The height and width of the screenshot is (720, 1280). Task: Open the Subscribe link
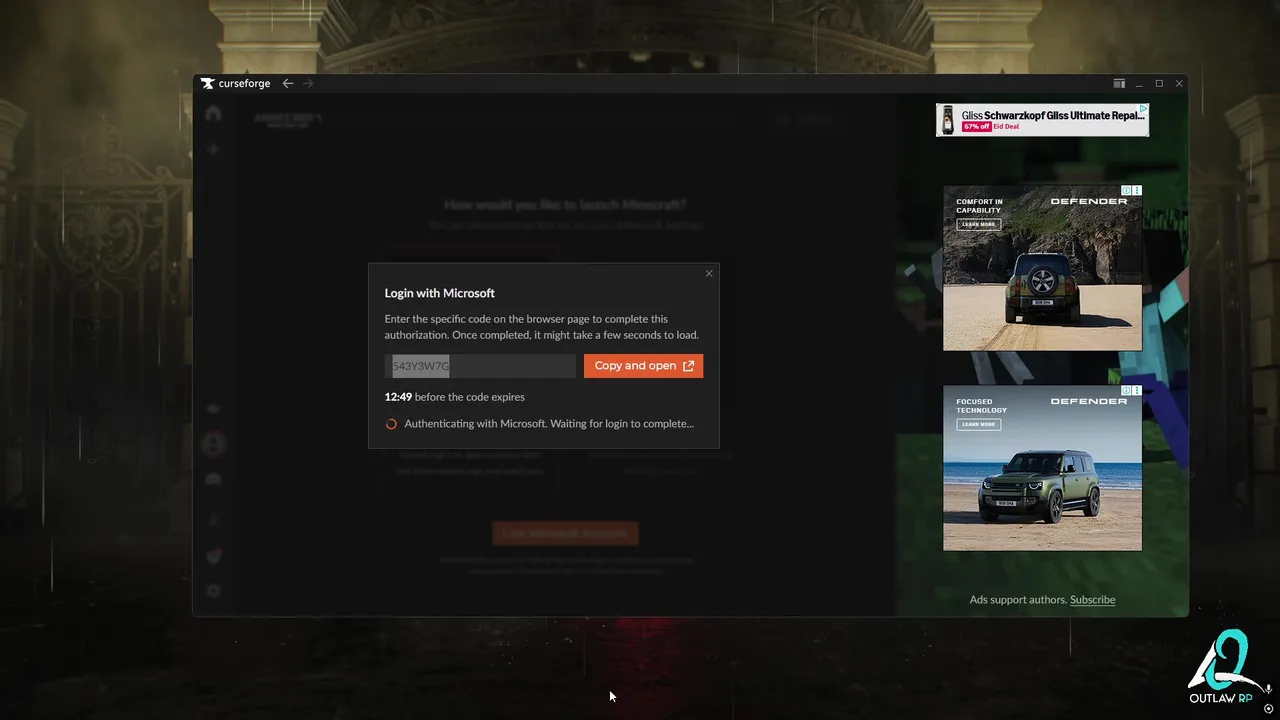pos(1092,600)
